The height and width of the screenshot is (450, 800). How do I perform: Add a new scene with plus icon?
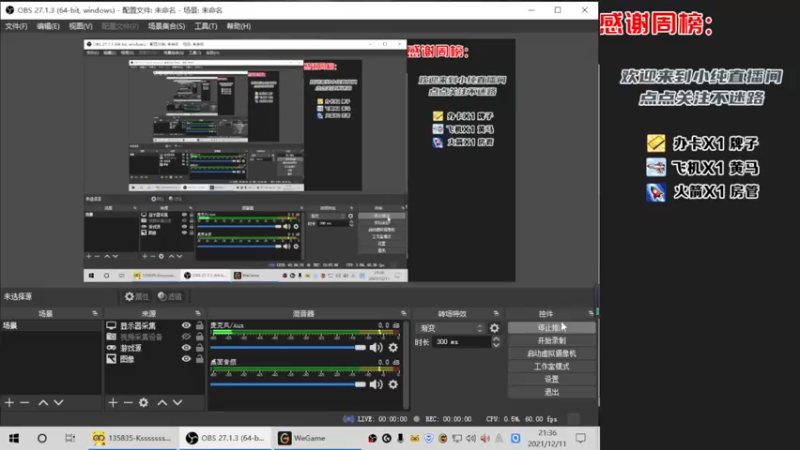tap(9, 403)
